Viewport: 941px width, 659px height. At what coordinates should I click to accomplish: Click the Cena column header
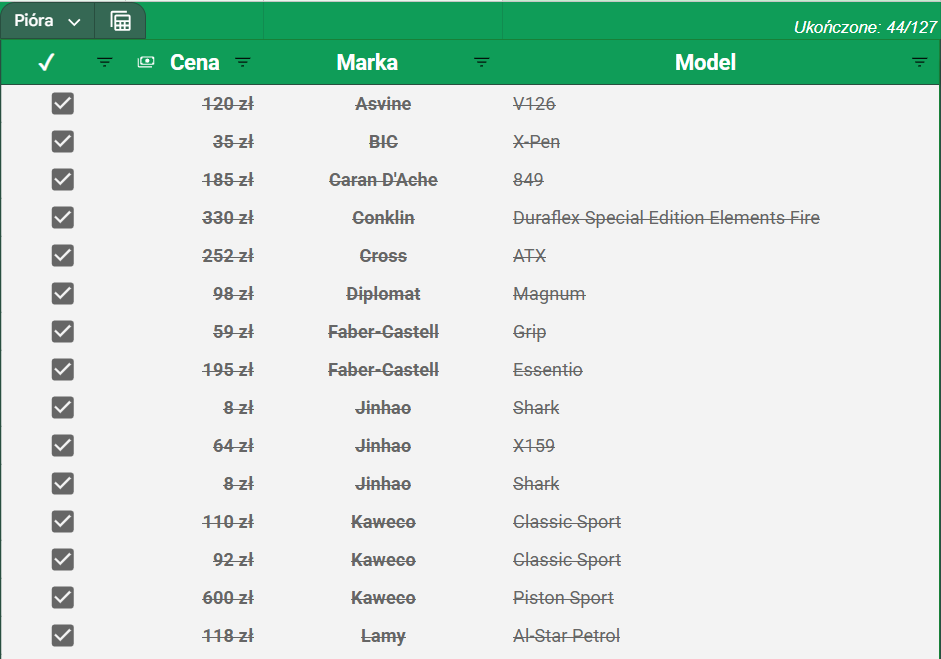coord(195,62)
